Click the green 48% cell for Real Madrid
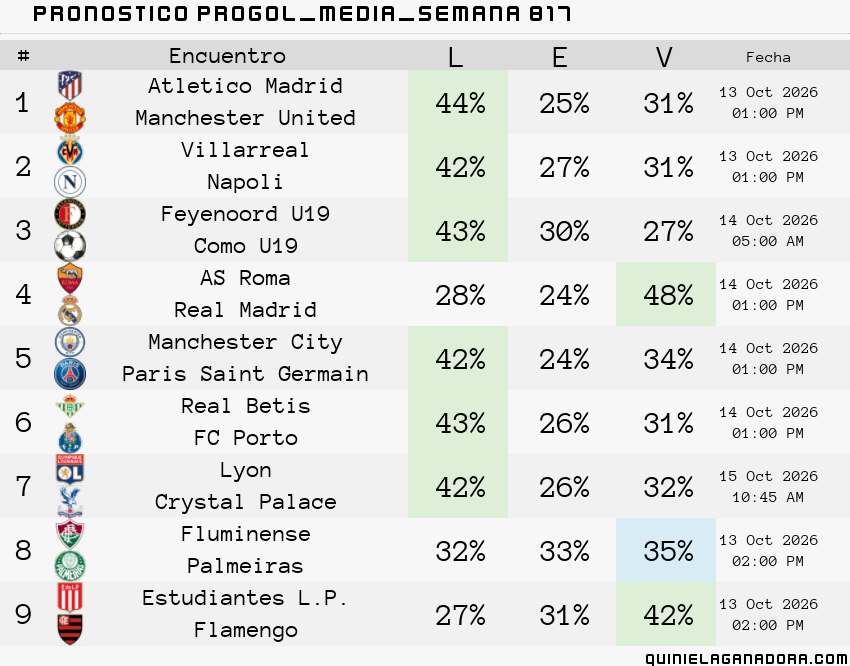 666,294
